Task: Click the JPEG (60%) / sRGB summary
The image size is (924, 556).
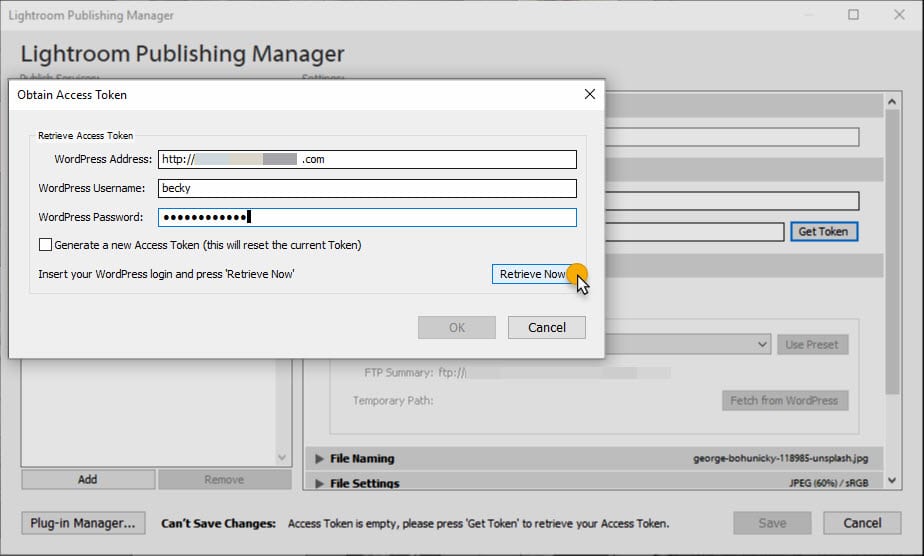Action: pos(829,483)
